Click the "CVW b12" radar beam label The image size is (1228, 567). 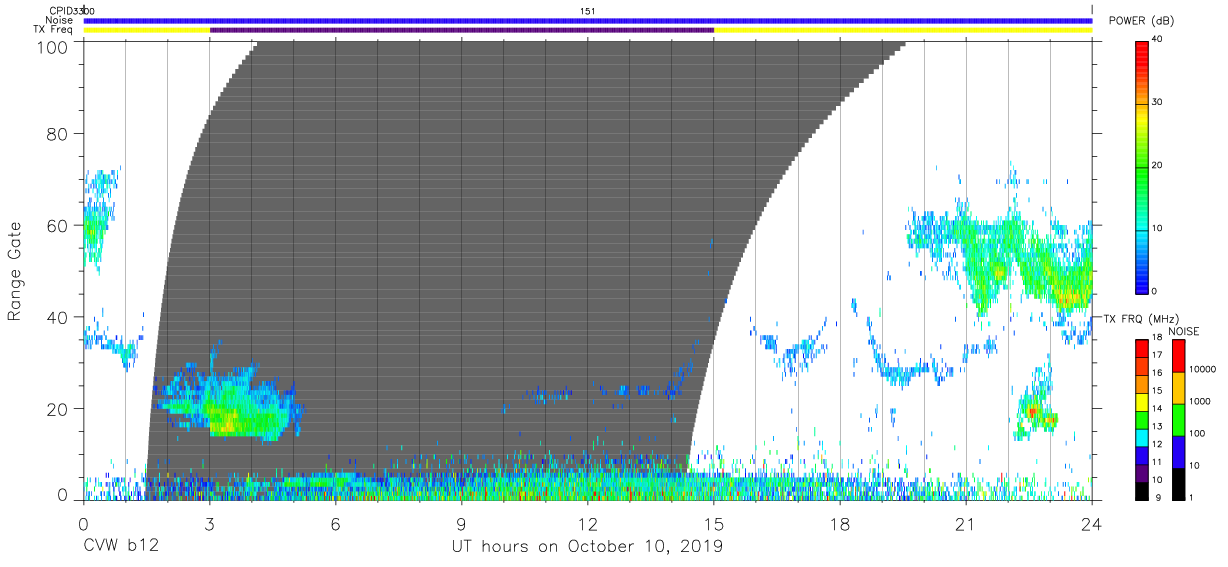pos(120,547)
